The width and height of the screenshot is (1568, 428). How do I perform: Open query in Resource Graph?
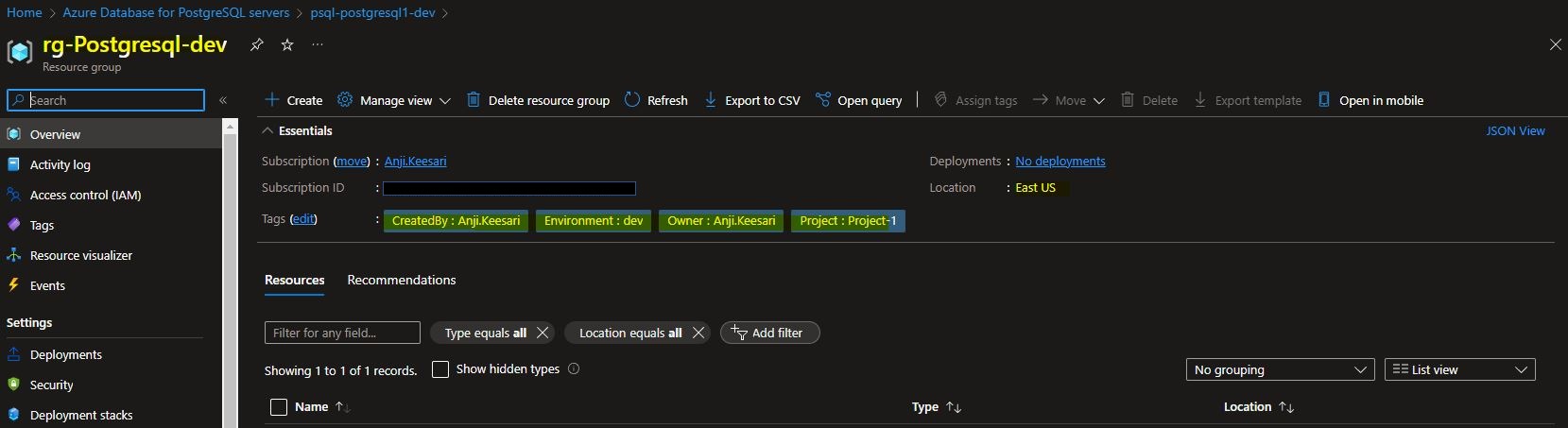click(x=859, y=100)
